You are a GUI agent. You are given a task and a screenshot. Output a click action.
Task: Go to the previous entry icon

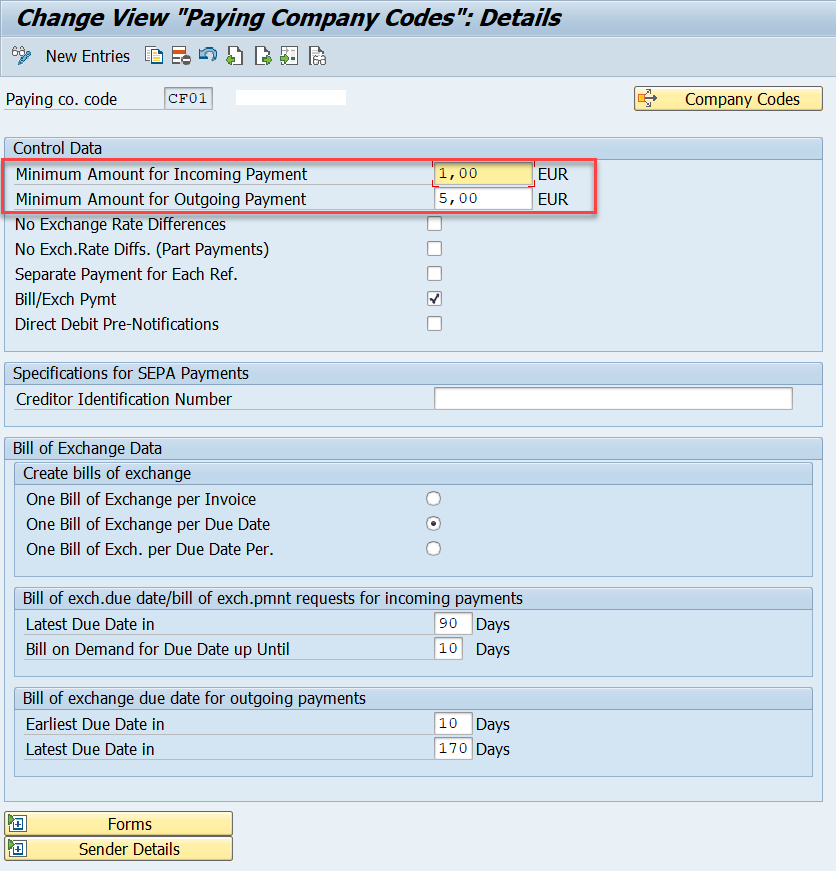(x=235, y=56)
